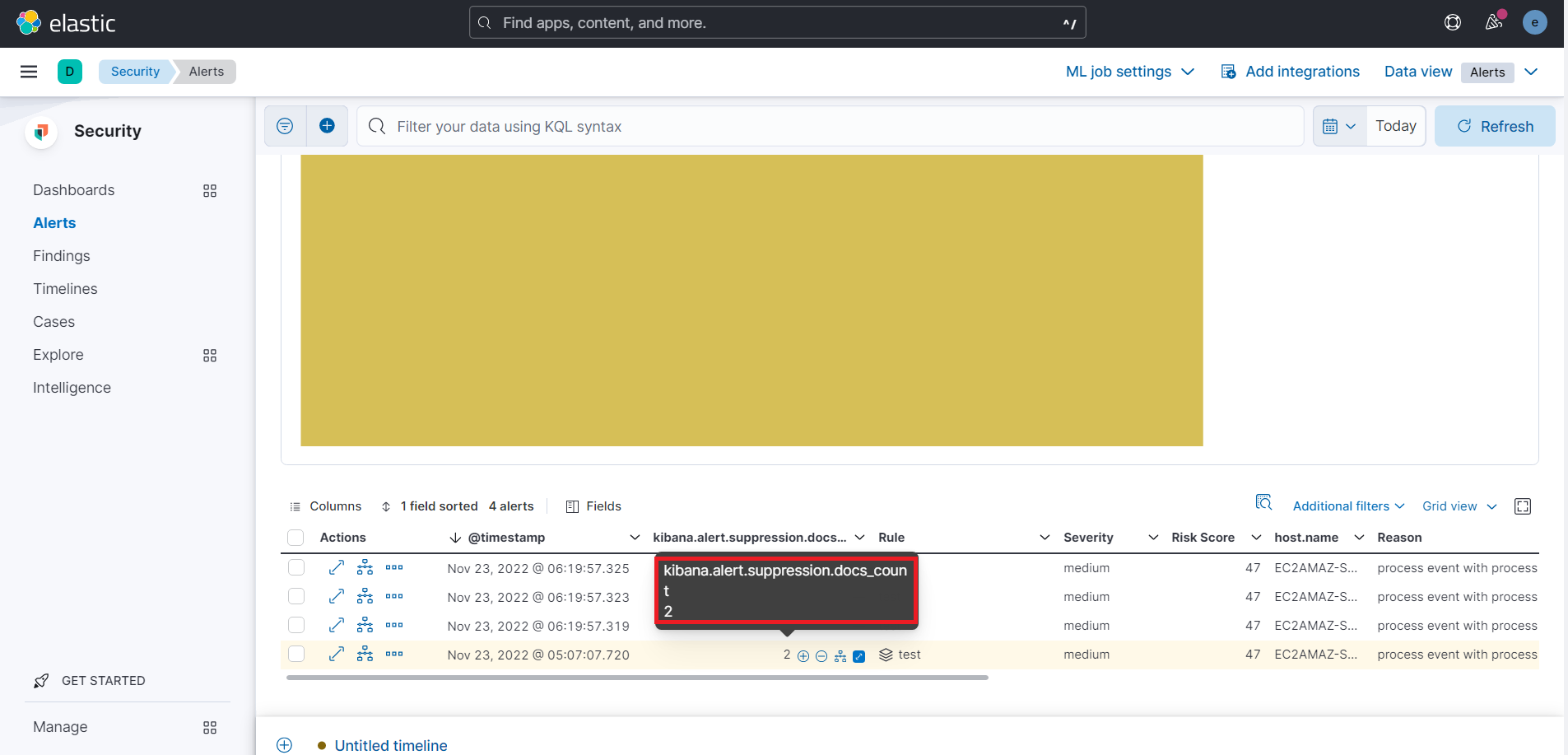Viewport: 1568px width, 755px height.
Task: Toggle the select-all alerts checkbox
Action: pos(295,538)
